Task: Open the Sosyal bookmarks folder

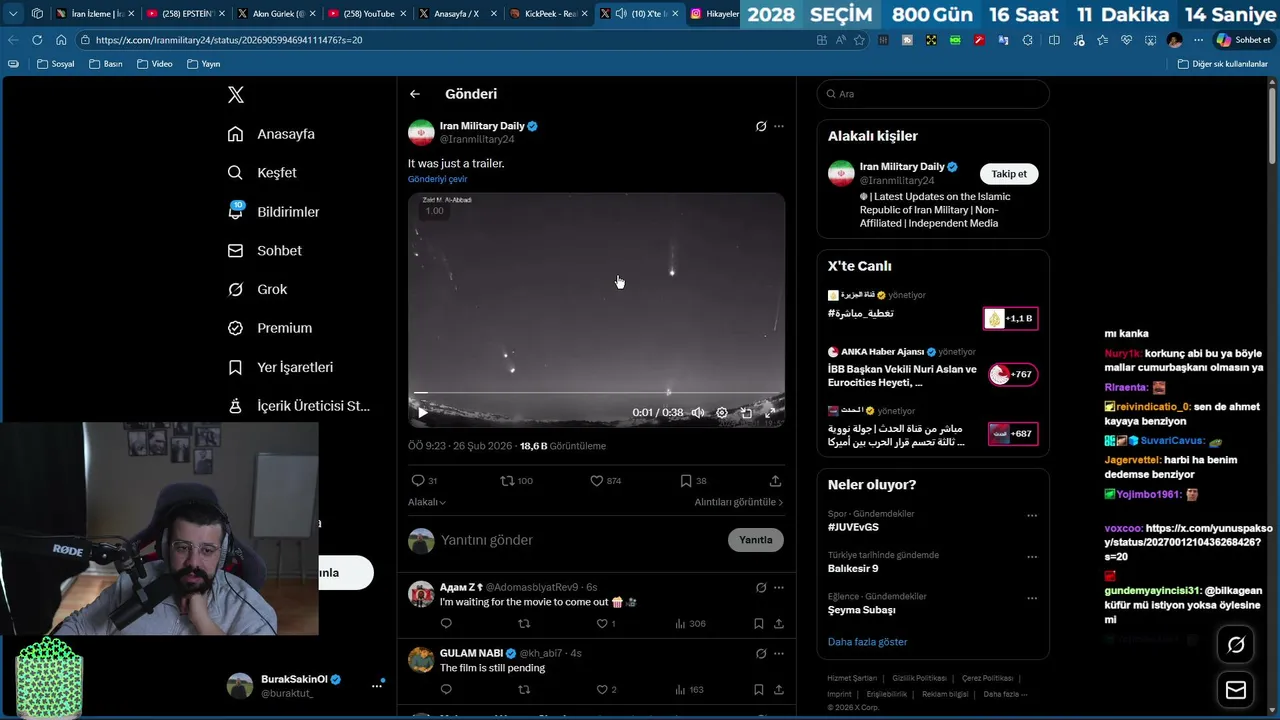Action: click(x=55, y=64)
